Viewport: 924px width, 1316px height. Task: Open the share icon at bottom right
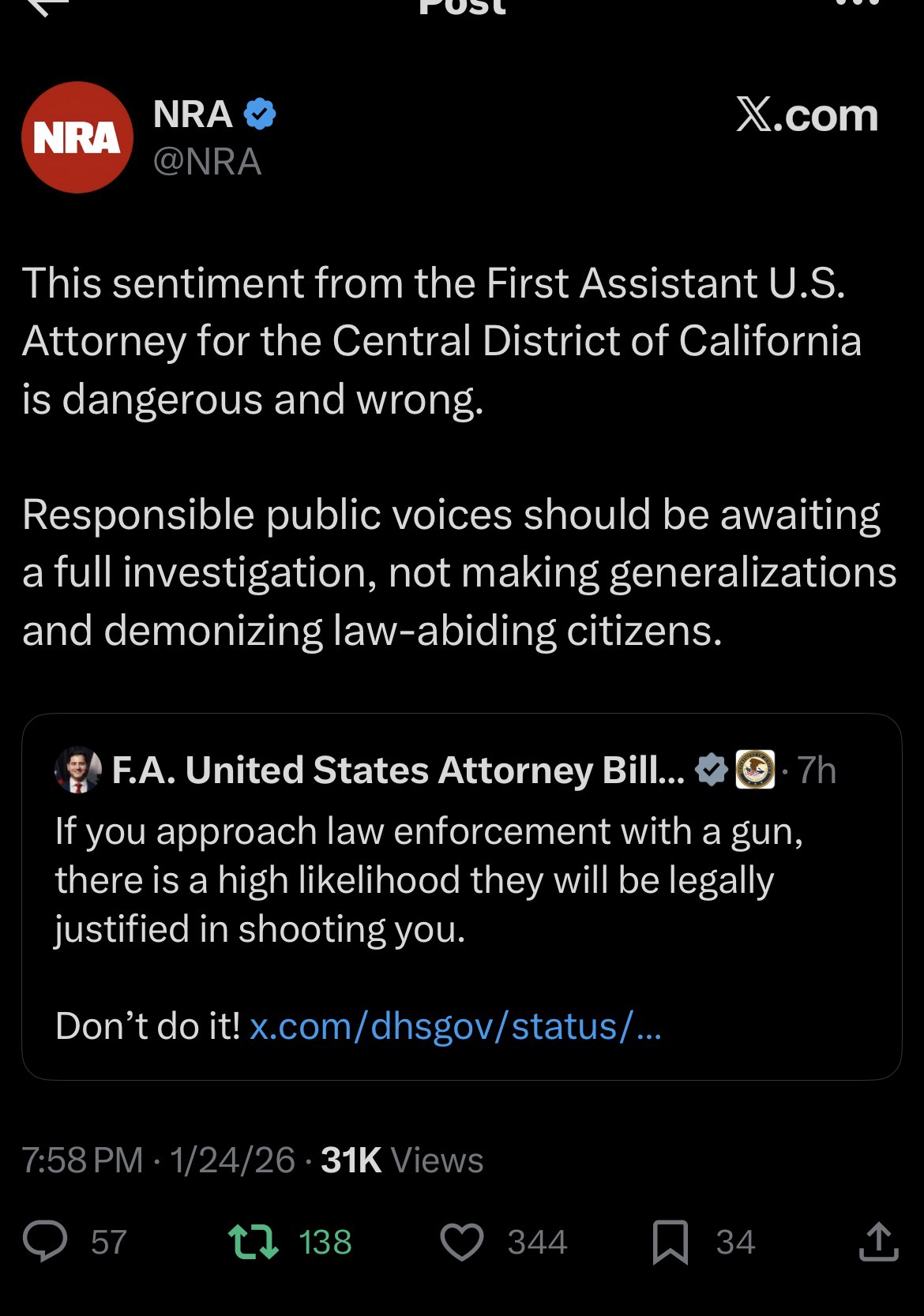coord(878,1241)
